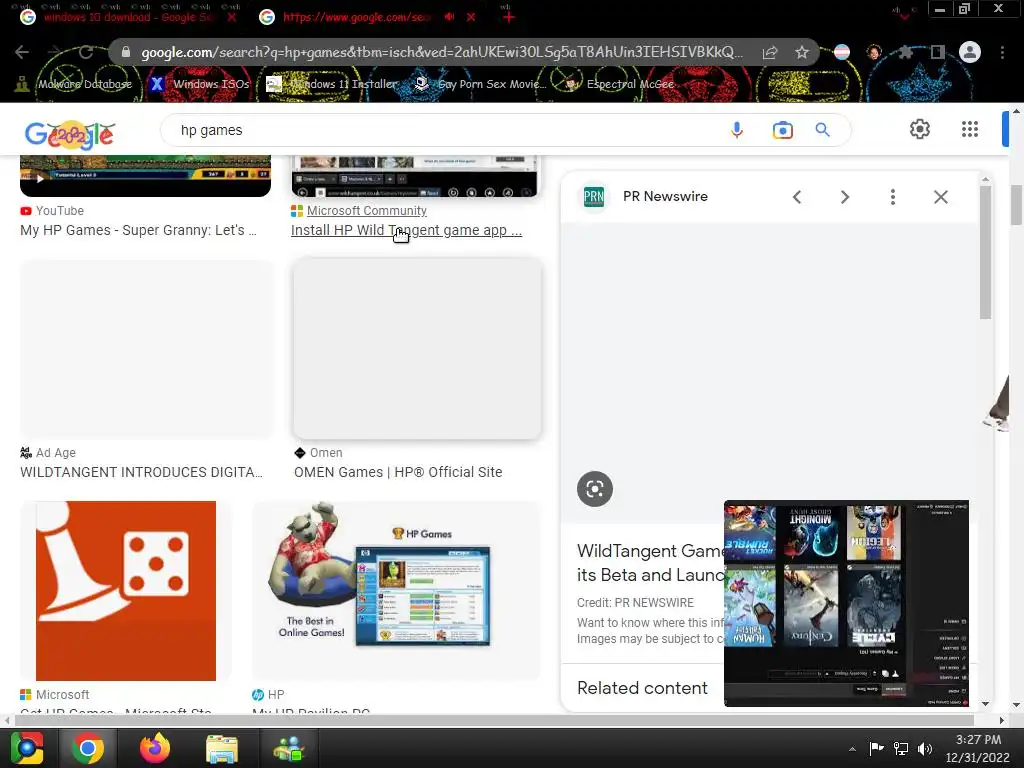Click the scroll-down arrow of the preview panel
1024x768 pixels.
coord(985,705)
